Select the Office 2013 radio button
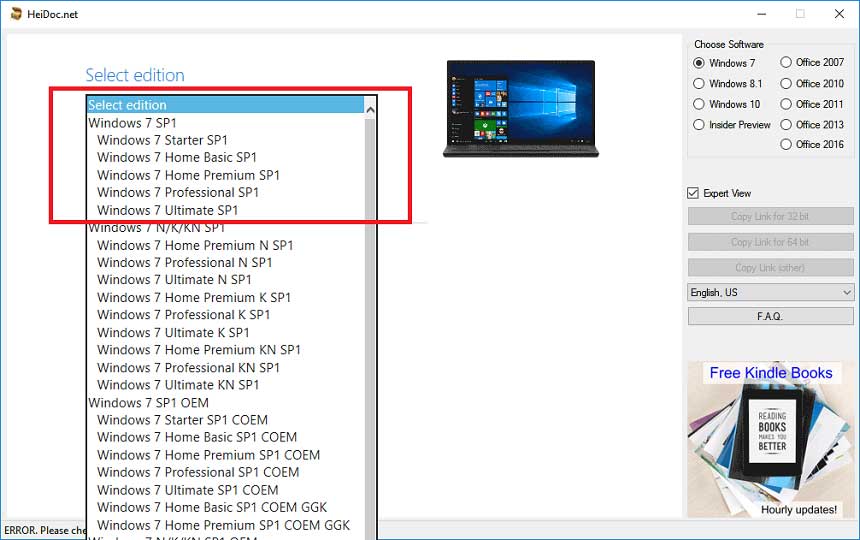The image size is (860, 540). tap(786, 124)
